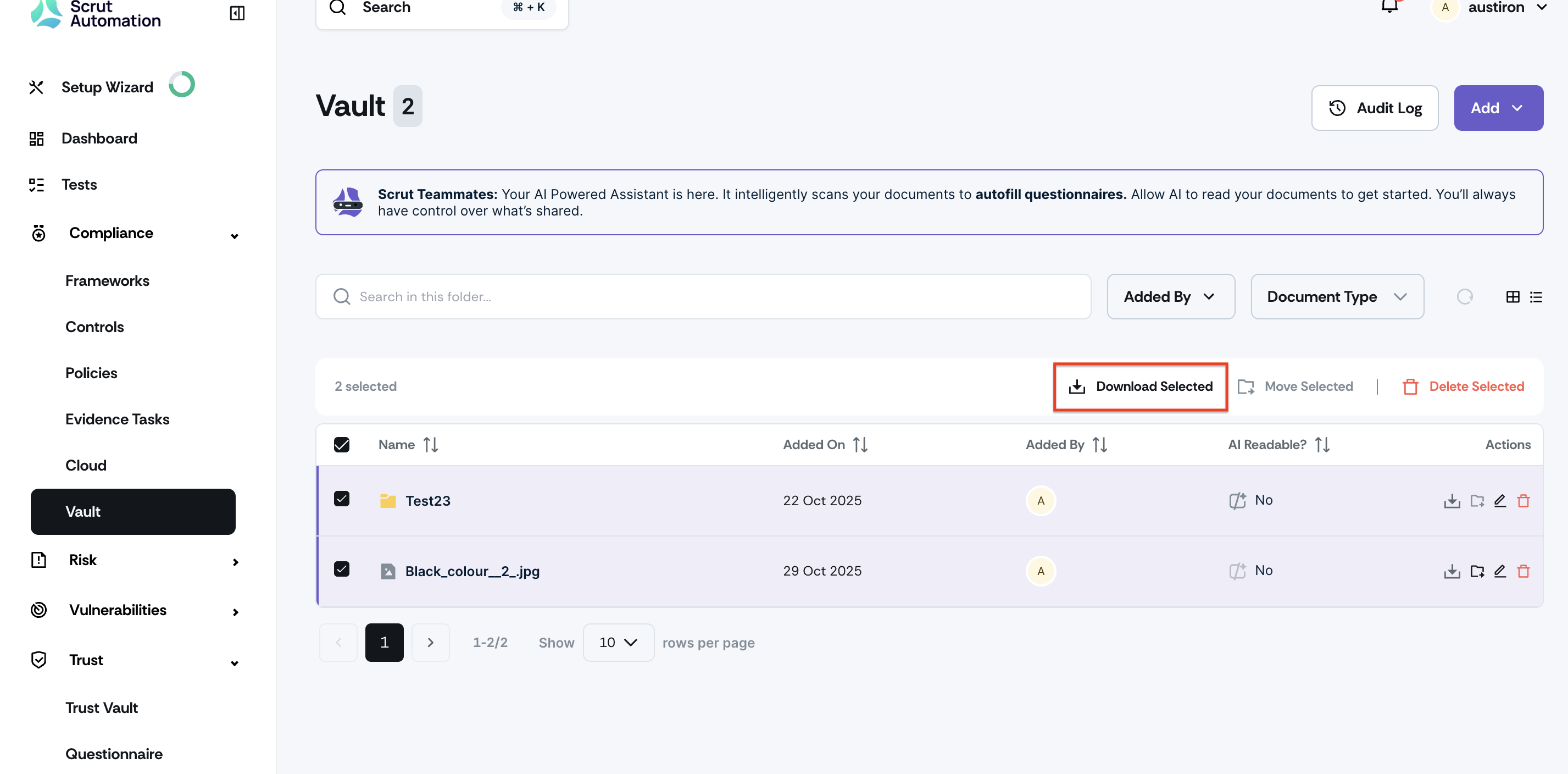Image resolution: width=1568 pixels, height=774 pixels.
Task: Click the Audit Log button
Action: click(x=1375, y=108)
